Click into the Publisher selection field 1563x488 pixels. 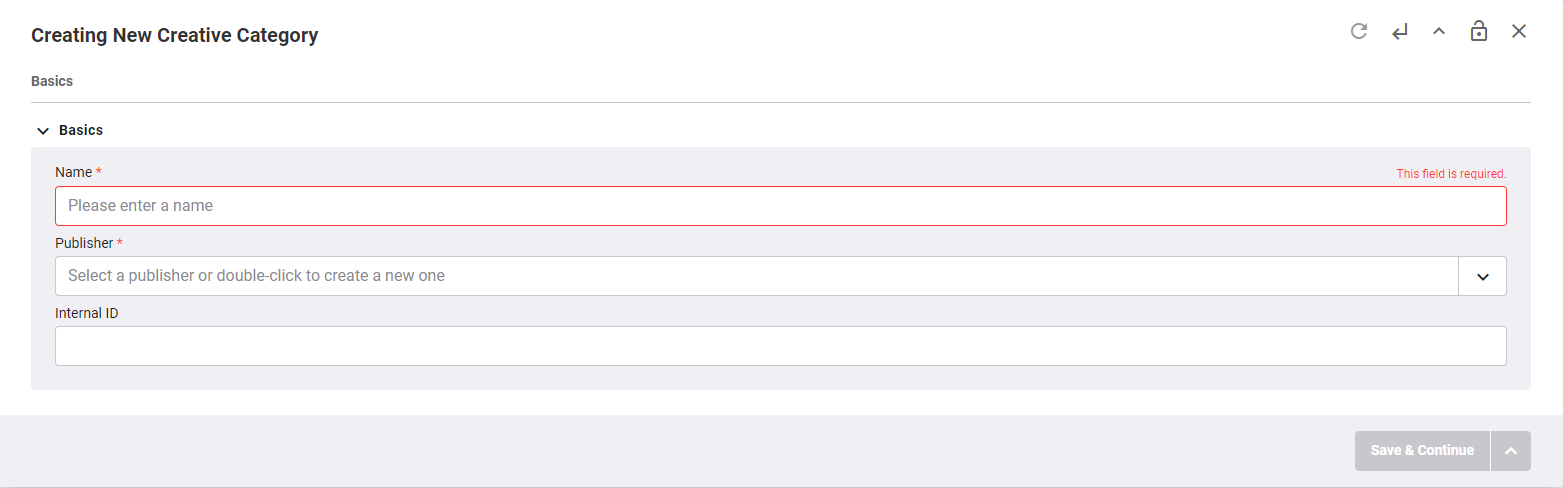pos(757,276)
